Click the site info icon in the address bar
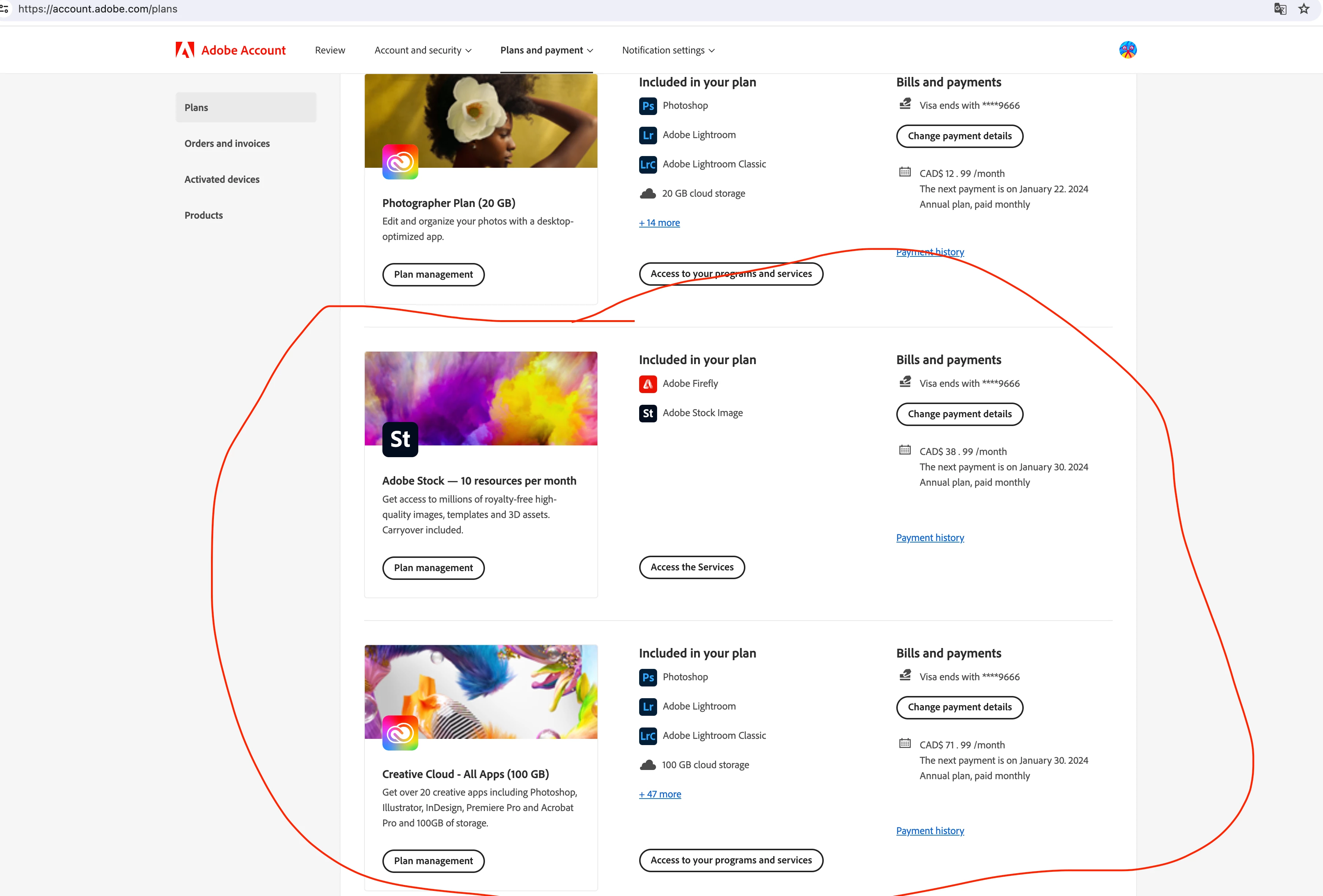This screenshot has width=1323, height=896. click(x=4, y=8)
